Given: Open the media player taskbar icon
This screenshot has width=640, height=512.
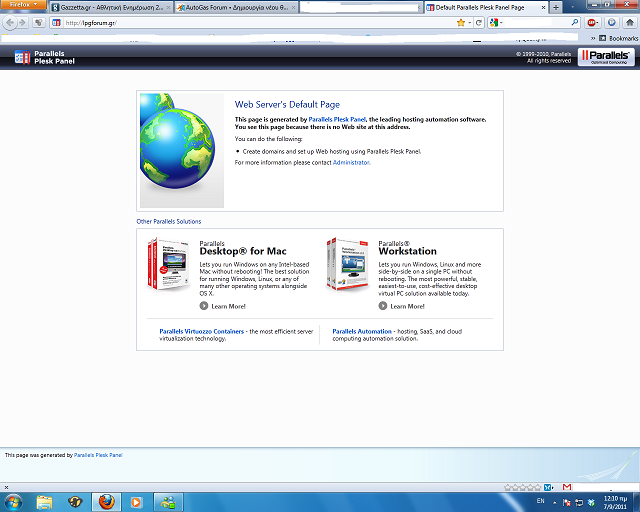Looking at the screenshot, I should pos(136,502).
